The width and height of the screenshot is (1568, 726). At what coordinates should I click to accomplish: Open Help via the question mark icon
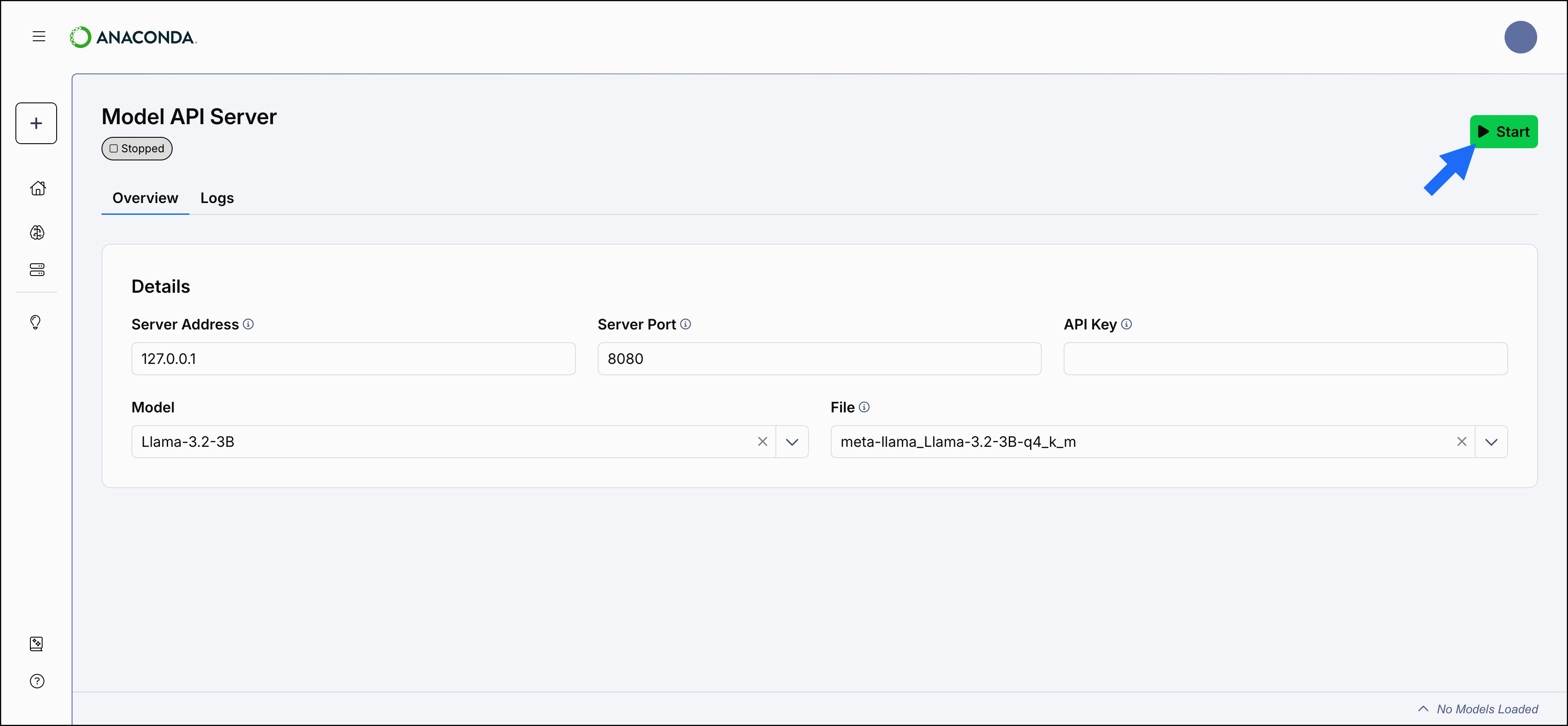point(37,681)
